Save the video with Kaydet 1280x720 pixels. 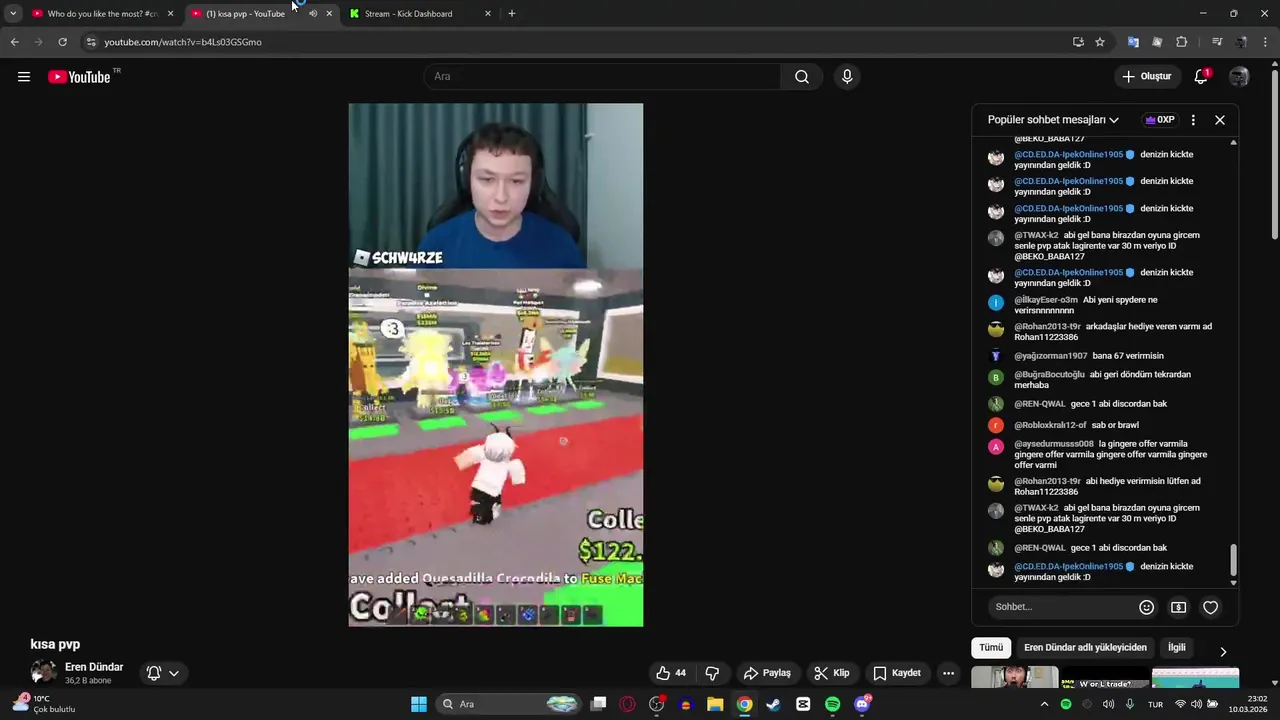[897, 673]
